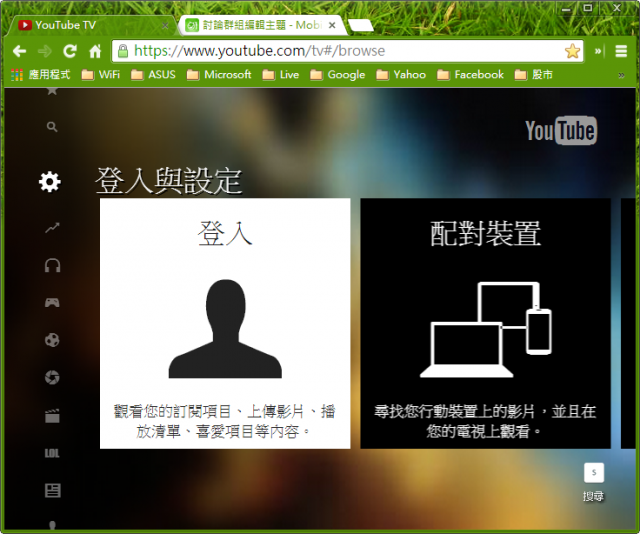640x534 pixels.
Task: Open the search magnifier in YouTube sidebar
Action: [52, 127]
